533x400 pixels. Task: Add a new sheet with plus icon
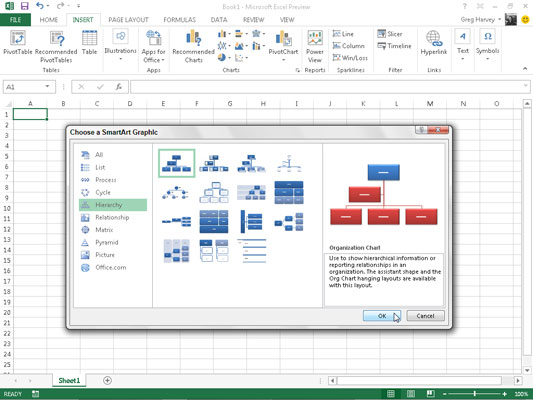tap(107, 380)
